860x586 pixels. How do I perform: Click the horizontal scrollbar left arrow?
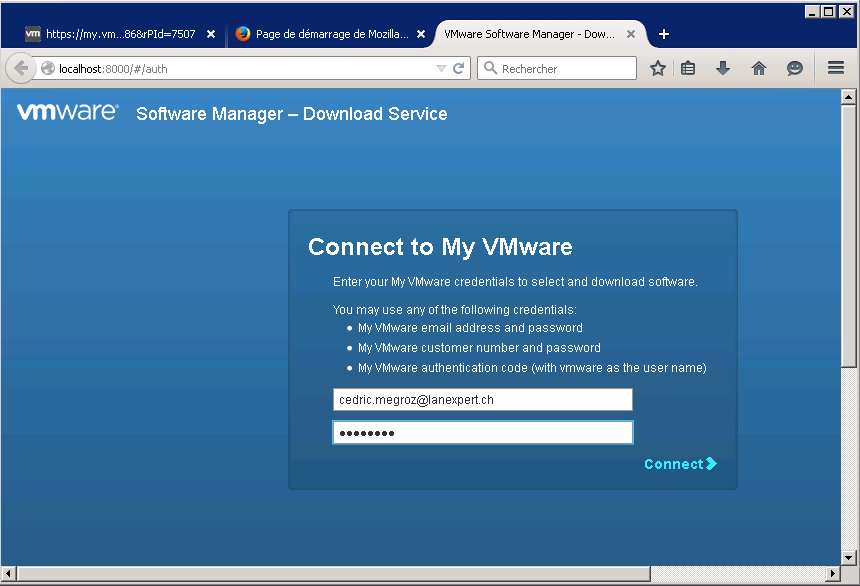(8, 574)
